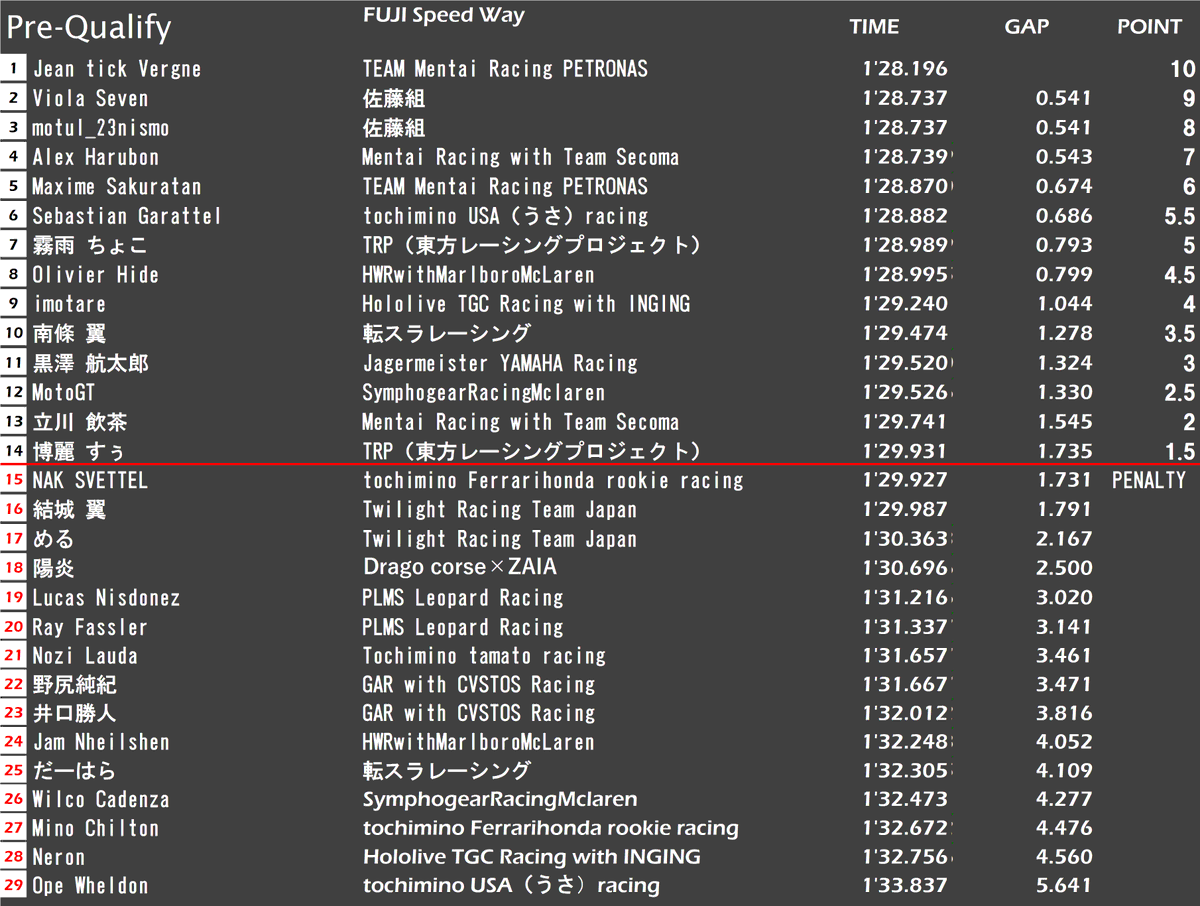1200x906 pixels.
Task: Click the FUJI Speed Way title
Action: click(x=444, y=15)
